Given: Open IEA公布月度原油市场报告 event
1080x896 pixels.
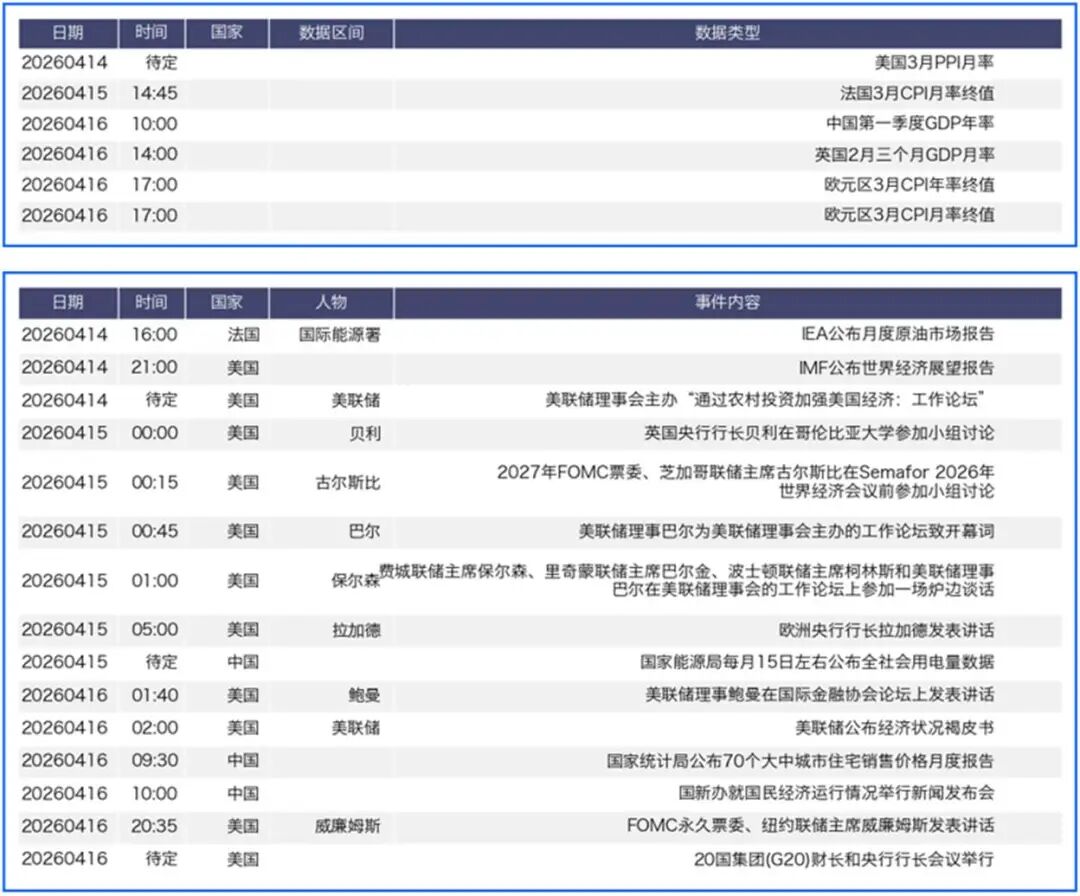Looking at the screenshot, I should point(897,335).
